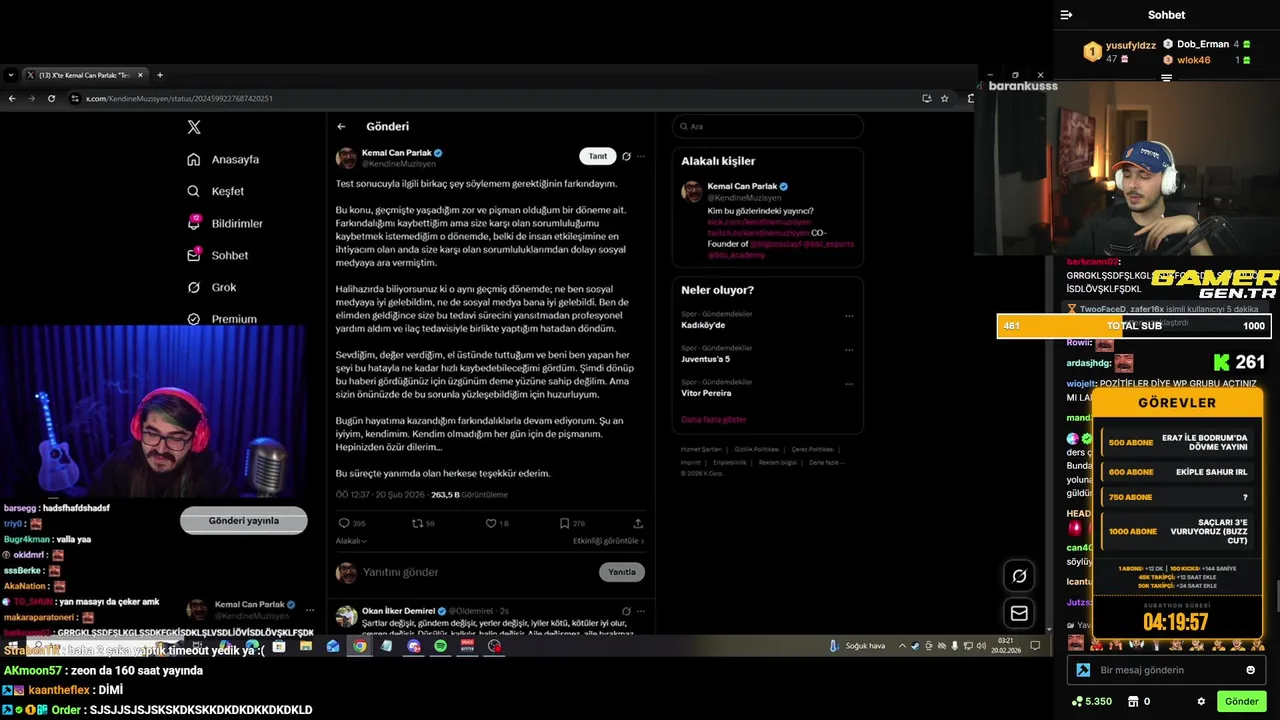Collapse the Sohbet chat panel icon

click(1066, 15)
